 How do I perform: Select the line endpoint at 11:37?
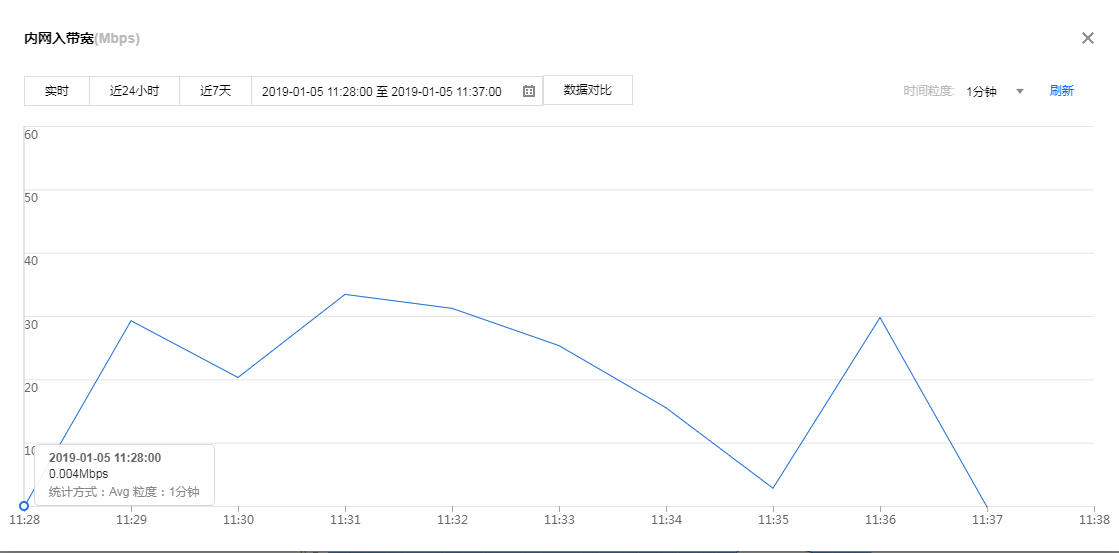(987, 506)
